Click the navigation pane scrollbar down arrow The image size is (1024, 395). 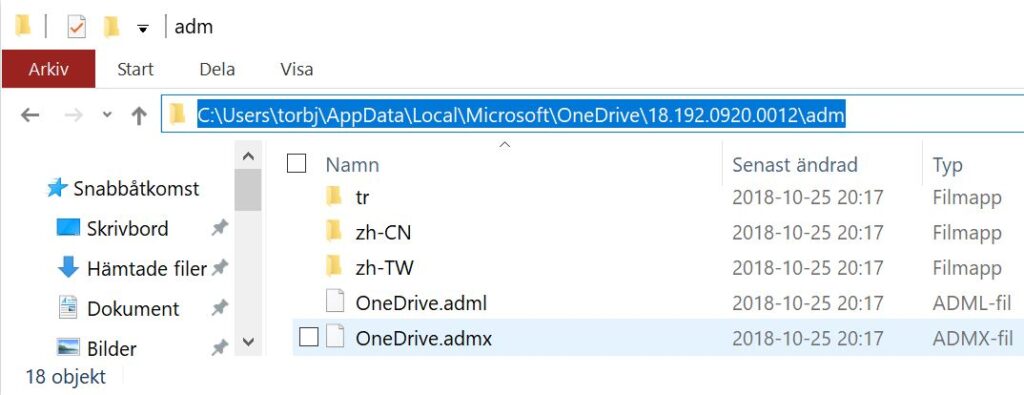click(x=248, y=341)
